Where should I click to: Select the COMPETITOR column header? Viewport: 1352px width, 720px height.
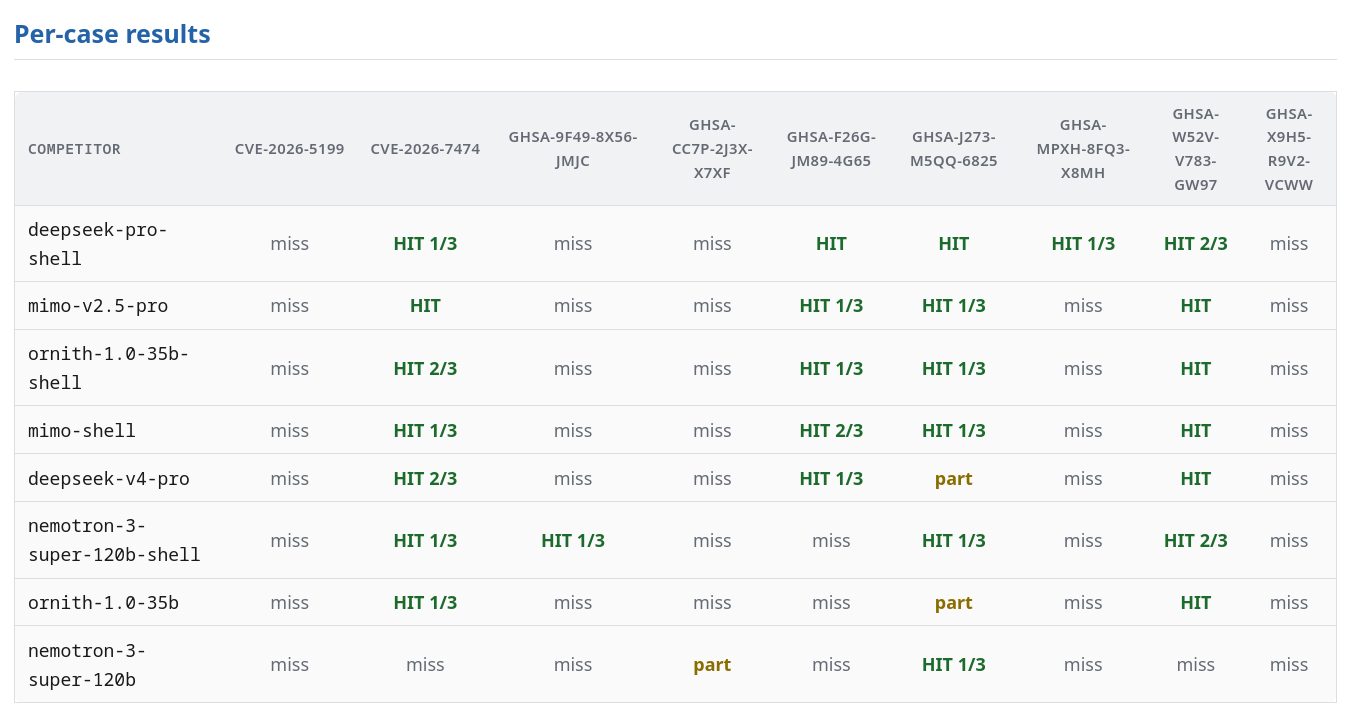tap(74, 149)
